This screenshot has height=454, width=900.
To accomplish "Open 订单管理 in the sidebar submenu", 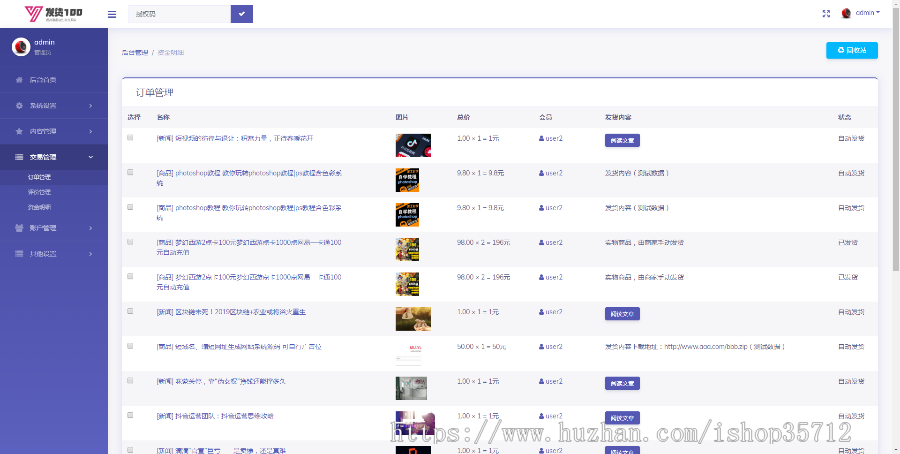I will click(40, 177).
